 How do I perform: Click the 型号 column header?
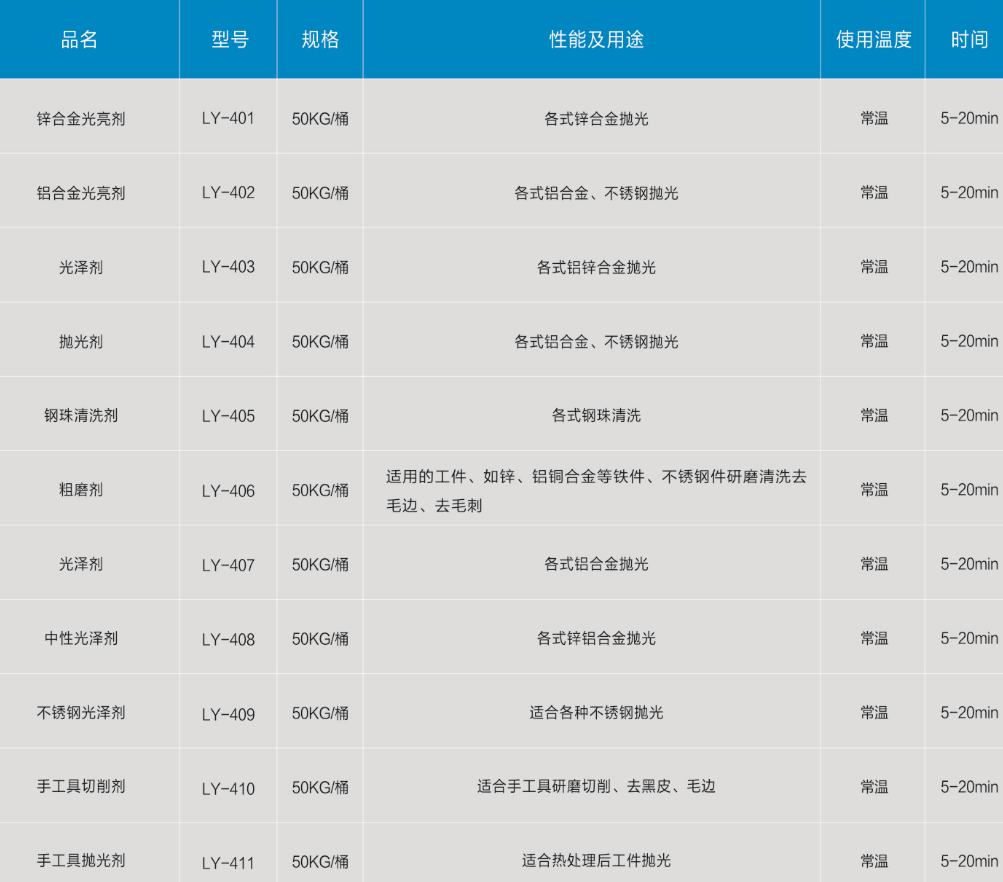click(x=229, y=40)
